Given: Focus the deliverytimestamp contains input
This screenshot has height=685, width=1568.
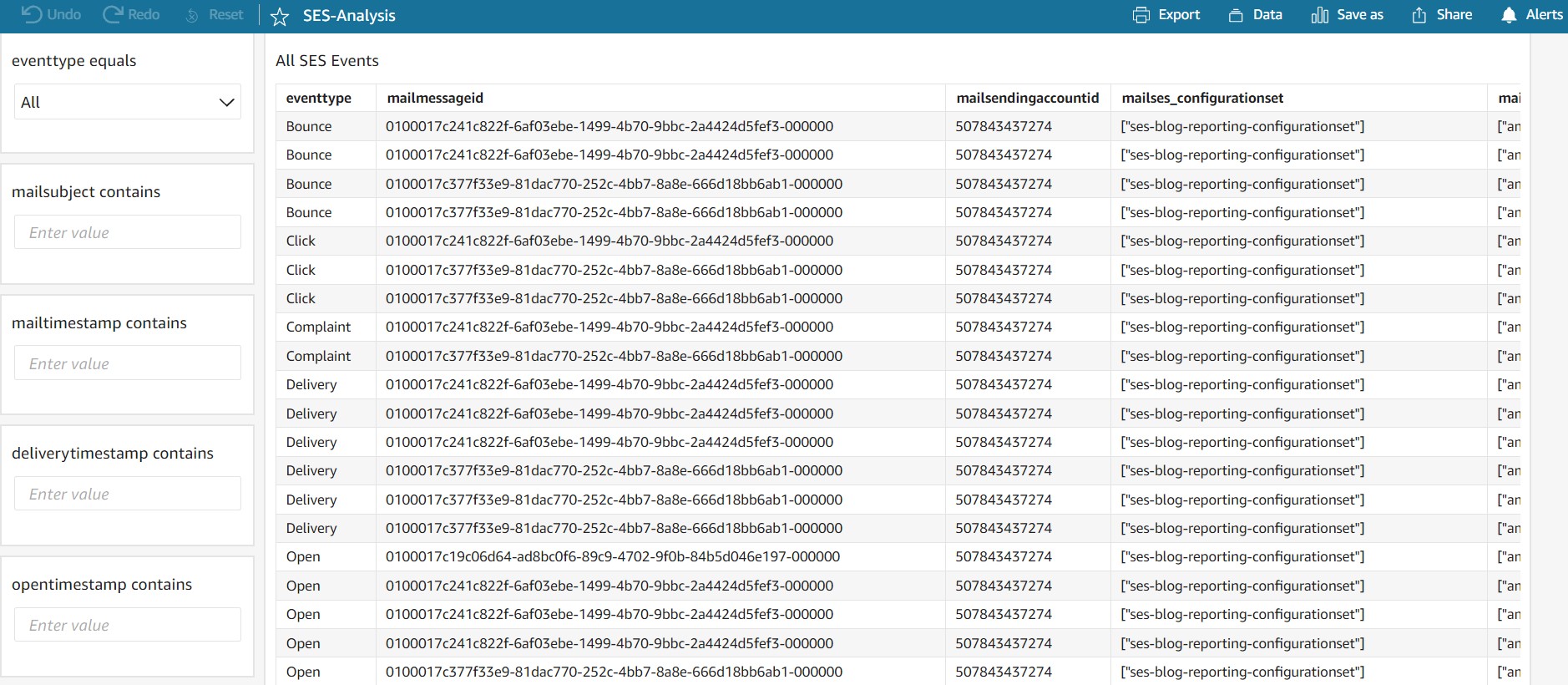Looking at the screenshot, I should 128,494.
